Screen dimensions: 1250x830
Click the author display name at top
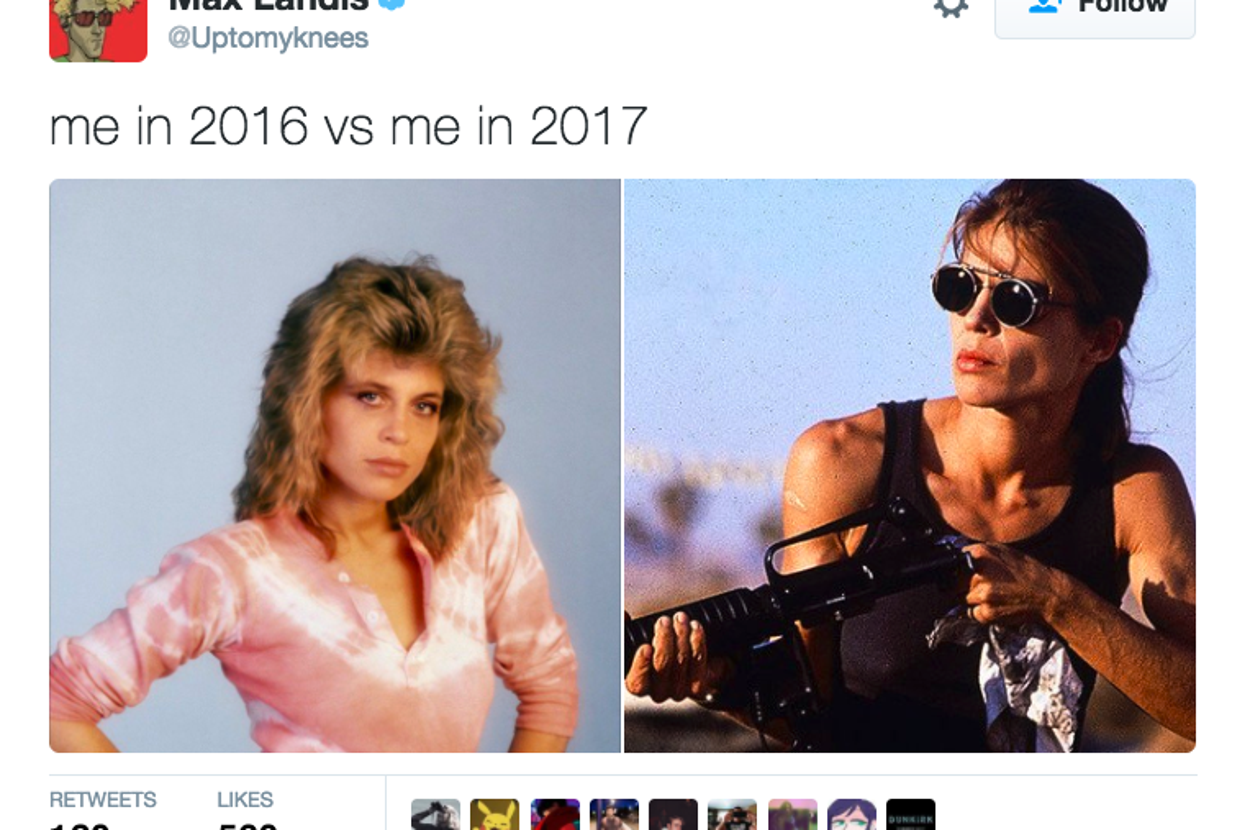268,6
